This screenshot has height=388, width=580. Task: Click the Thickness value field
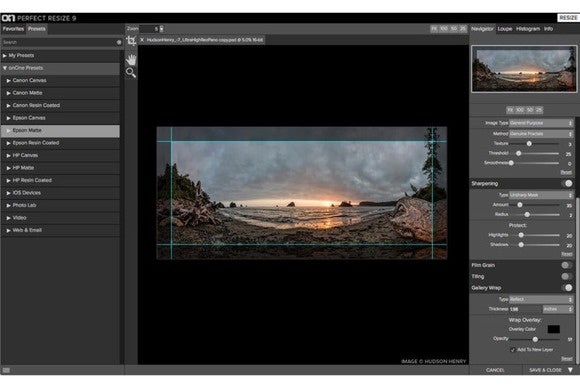[x=525, y=309]
